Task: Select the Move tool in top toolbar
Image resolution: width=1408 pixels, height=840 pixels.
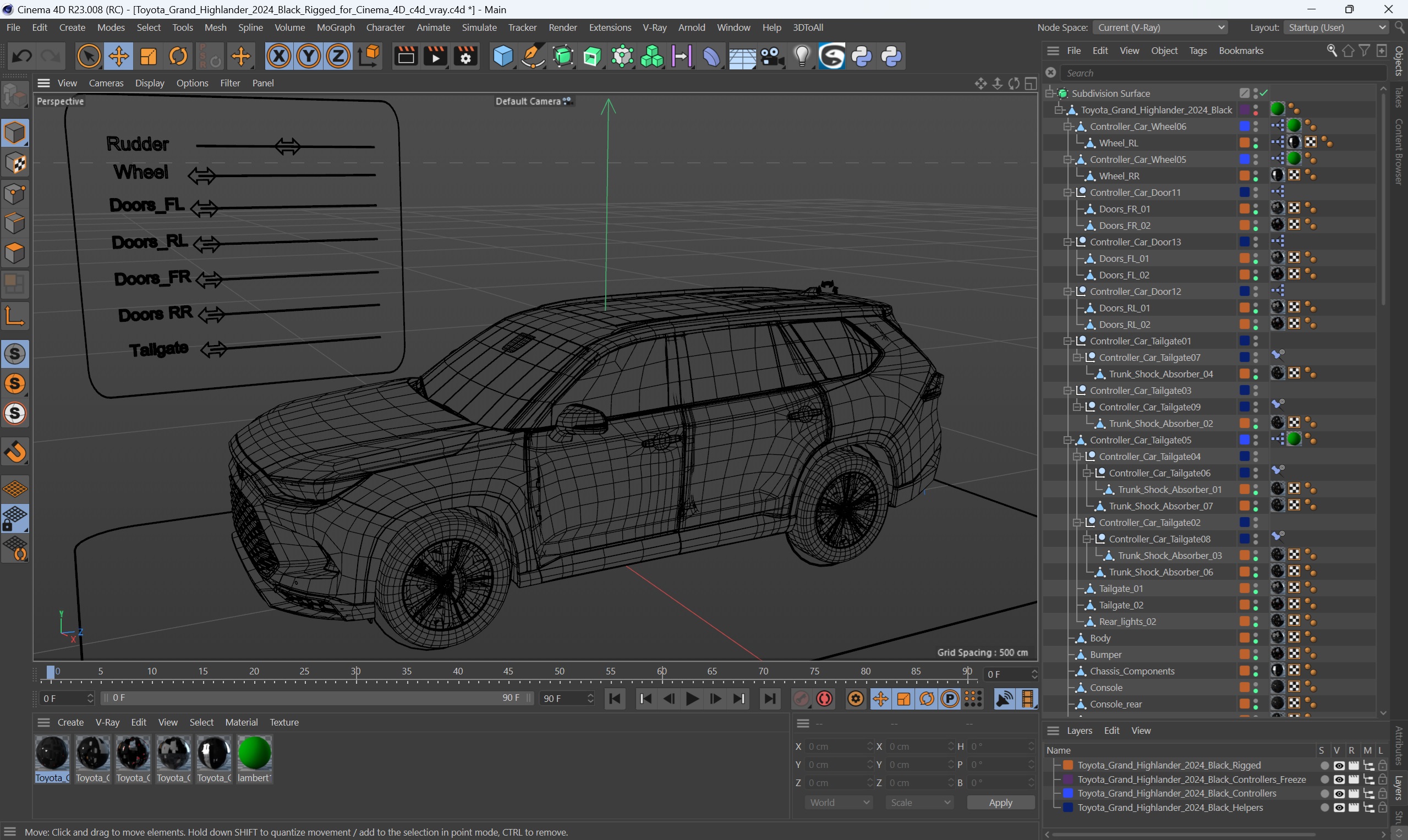Action: pos(118,56)
